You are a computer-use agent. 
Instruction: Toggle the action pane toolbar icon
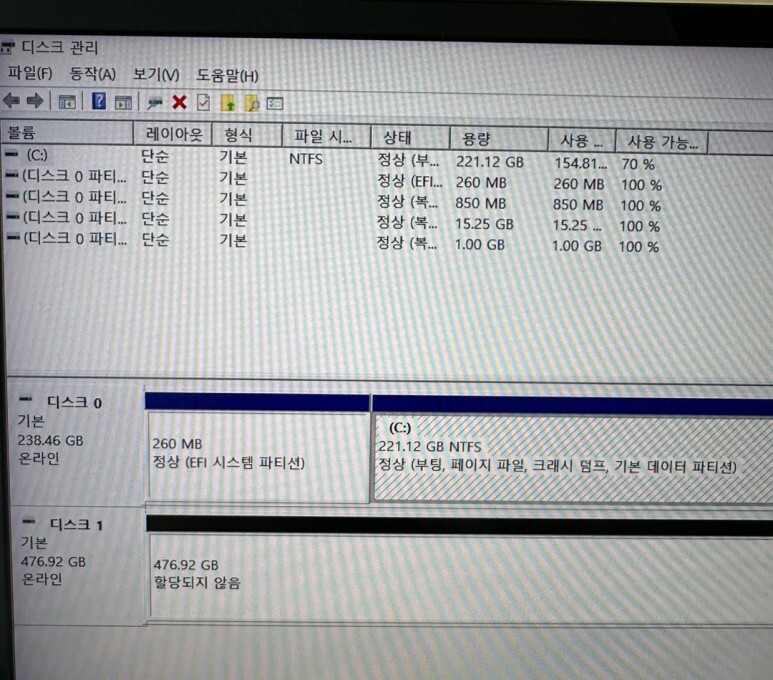point(123,103)
